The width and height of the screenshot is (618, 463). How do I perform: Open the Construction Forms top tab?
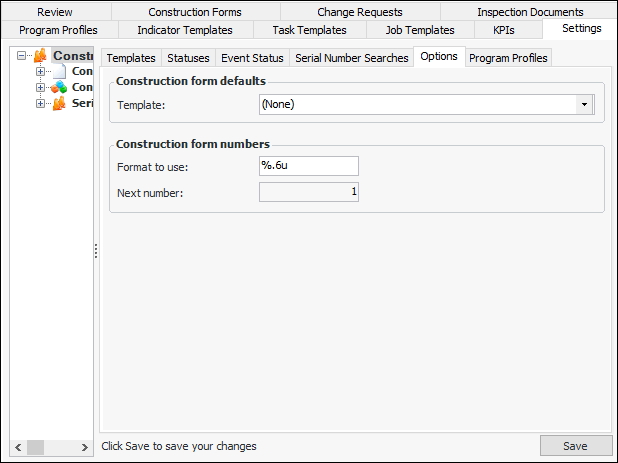coord(195,12)
